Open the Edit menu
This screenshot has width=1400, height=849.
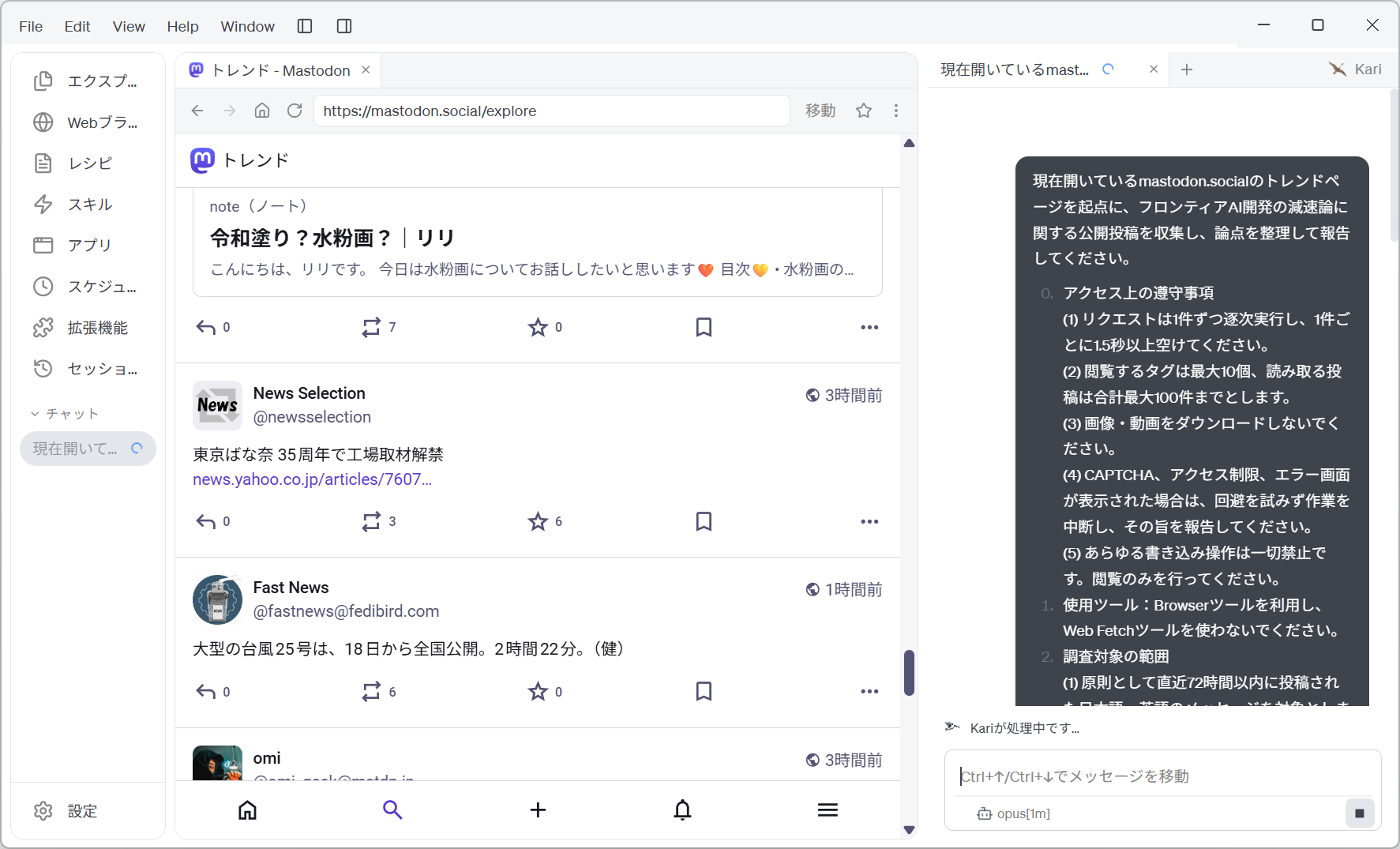click(x=77, y=26)
